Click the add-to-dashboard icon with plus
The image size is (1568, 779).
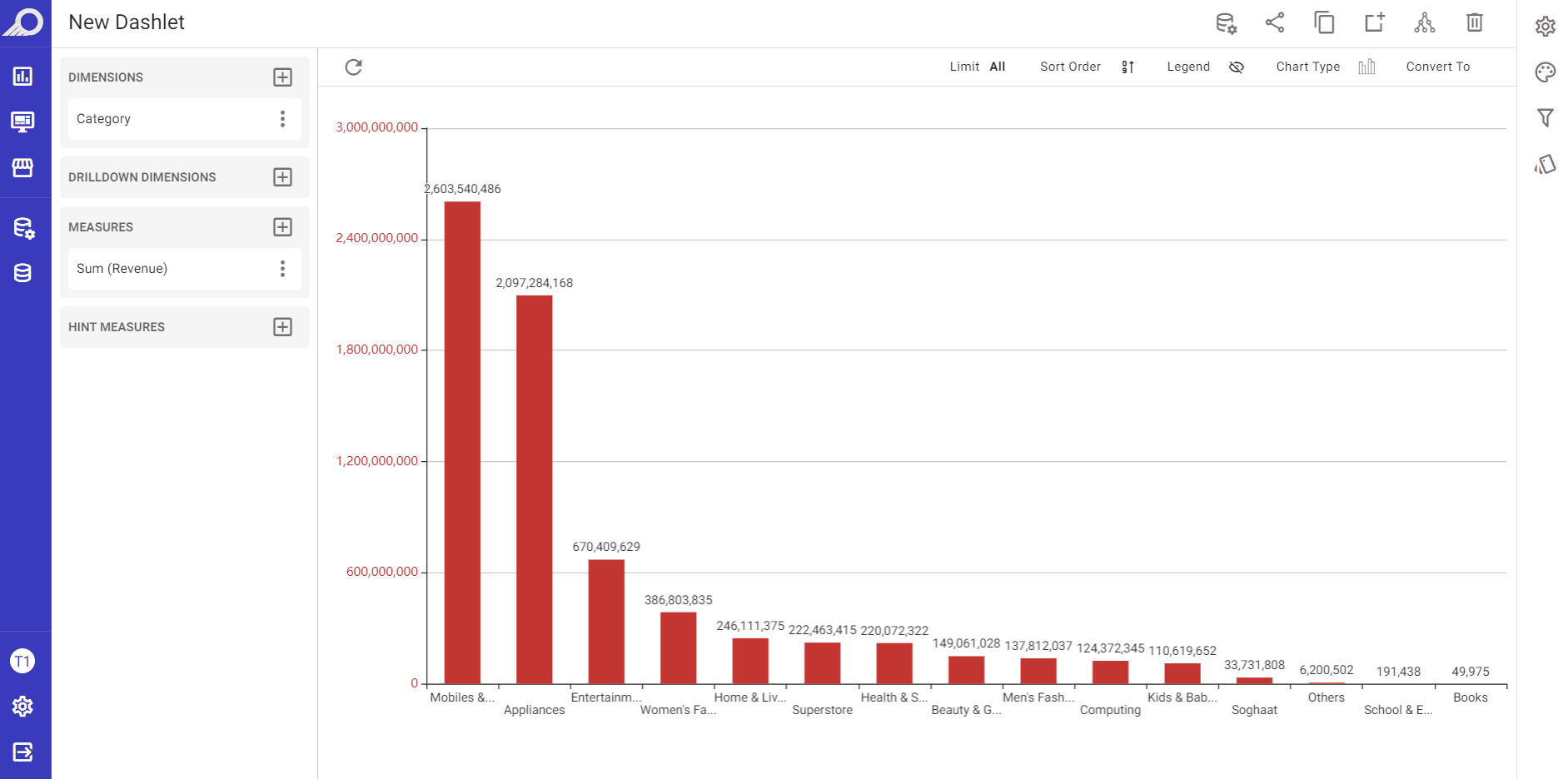(x=1375, y=22)
